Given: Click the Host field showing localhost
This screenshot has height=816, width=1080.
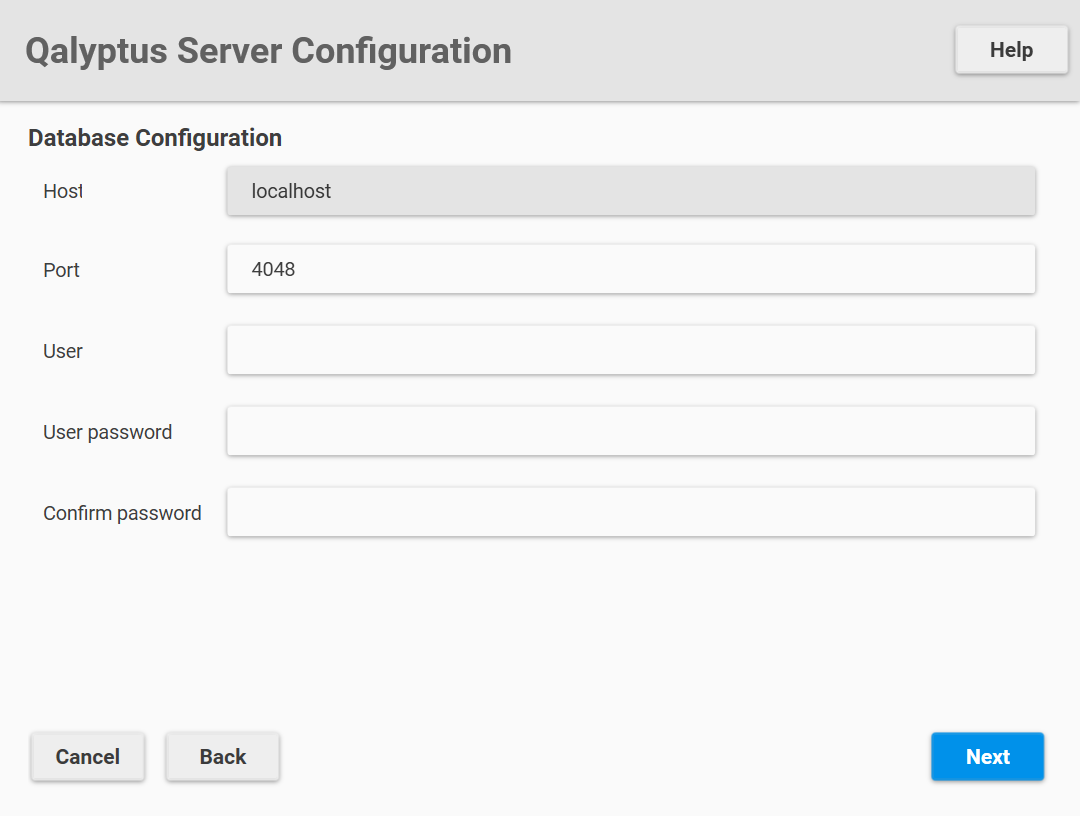Looking at the screenshot, I should pos(630,190).
